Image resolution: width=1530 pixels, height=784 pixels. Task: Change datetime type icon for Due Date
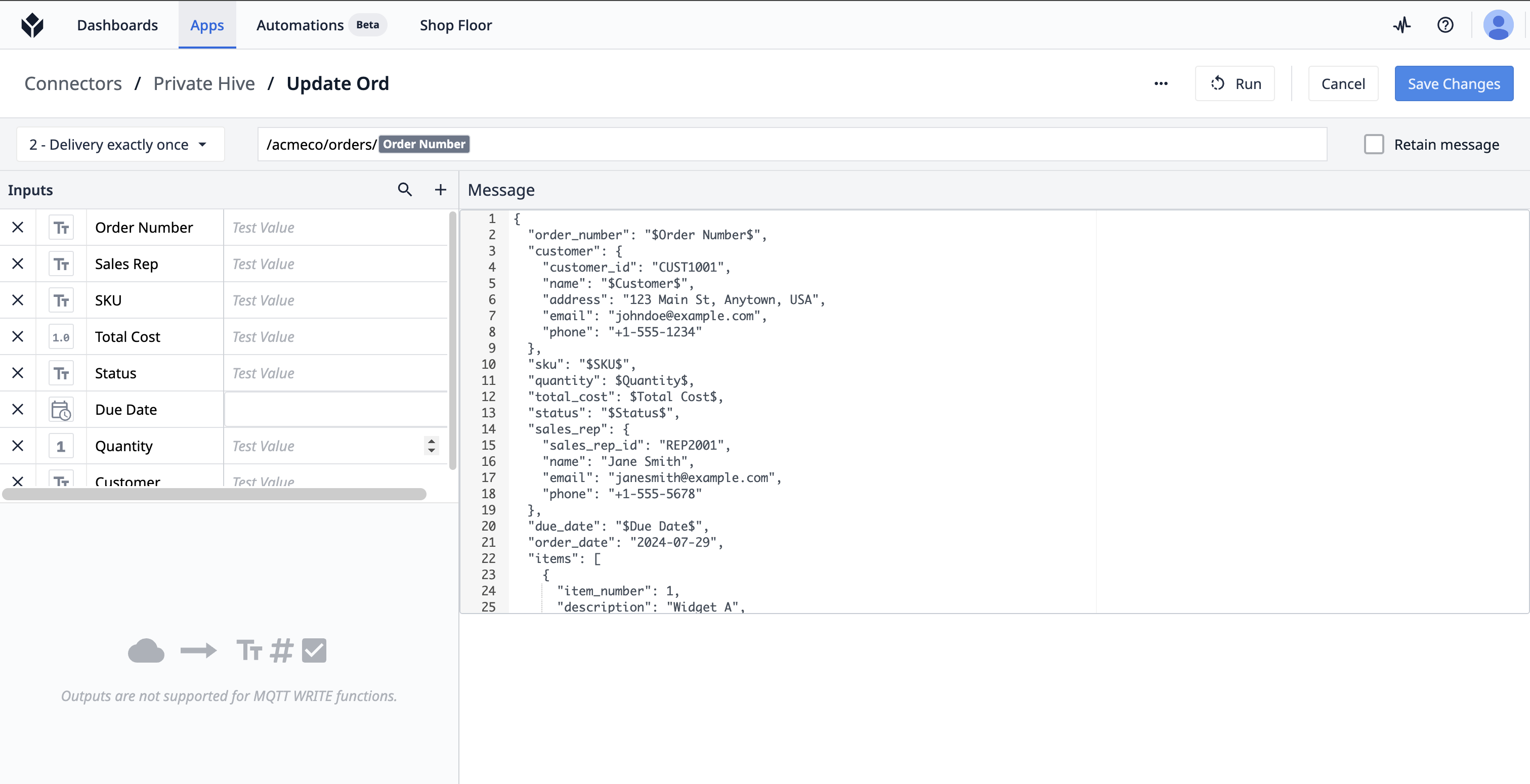[x=61, y=409]
